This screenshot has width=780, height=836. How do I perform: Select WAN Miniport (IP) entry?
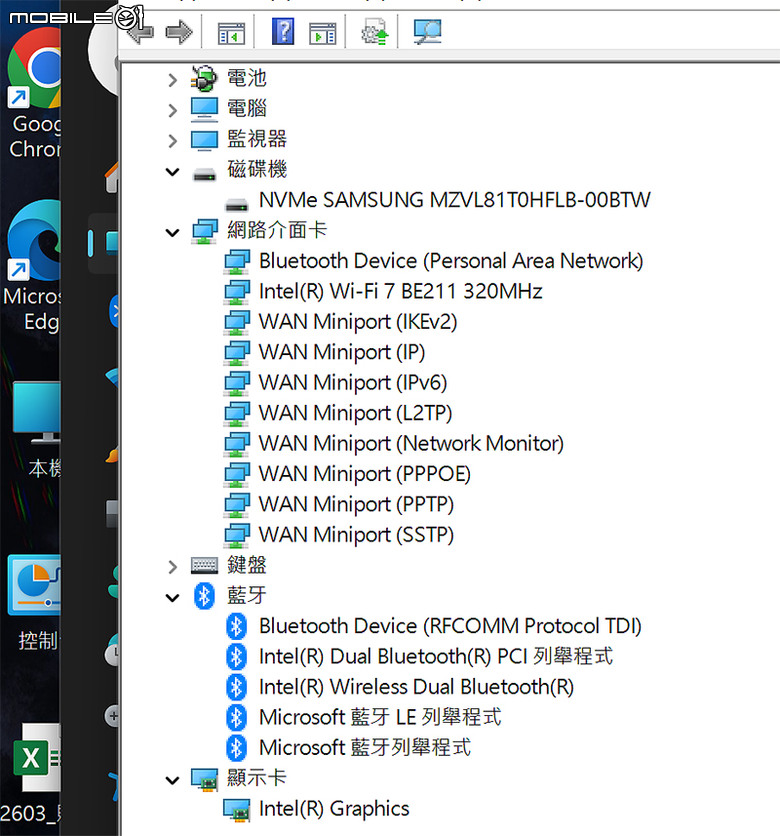(342, 352)
